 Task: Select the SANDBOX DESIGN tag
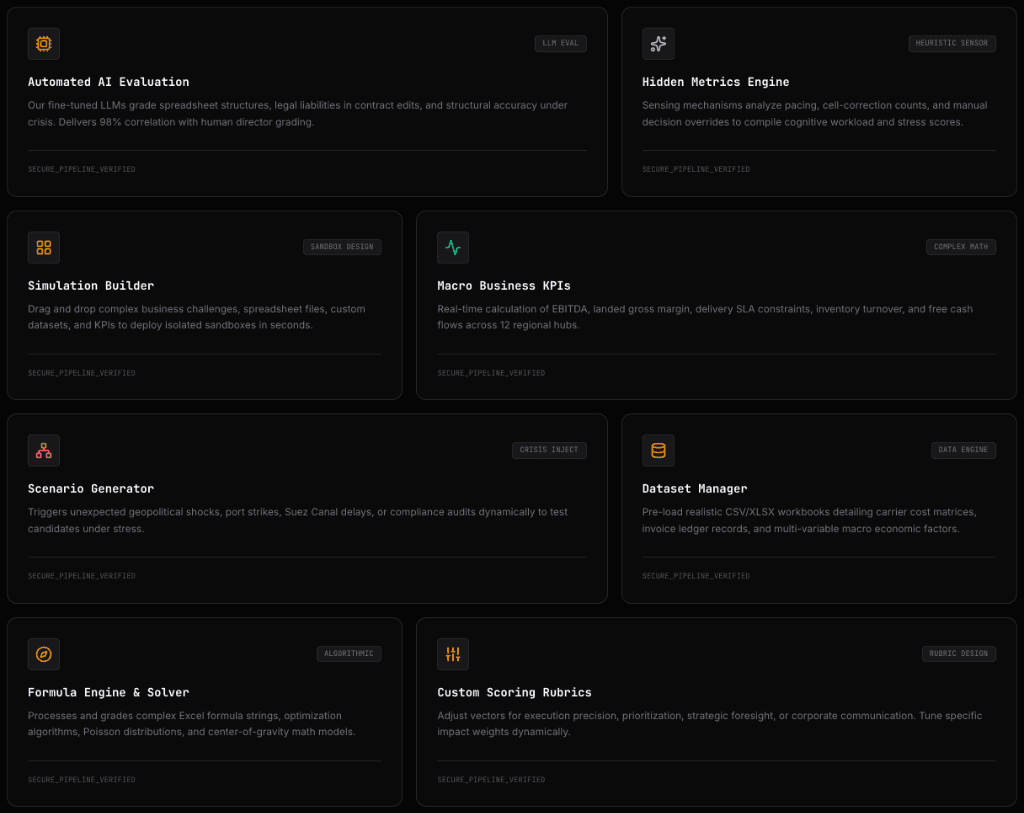click(342, 247)
